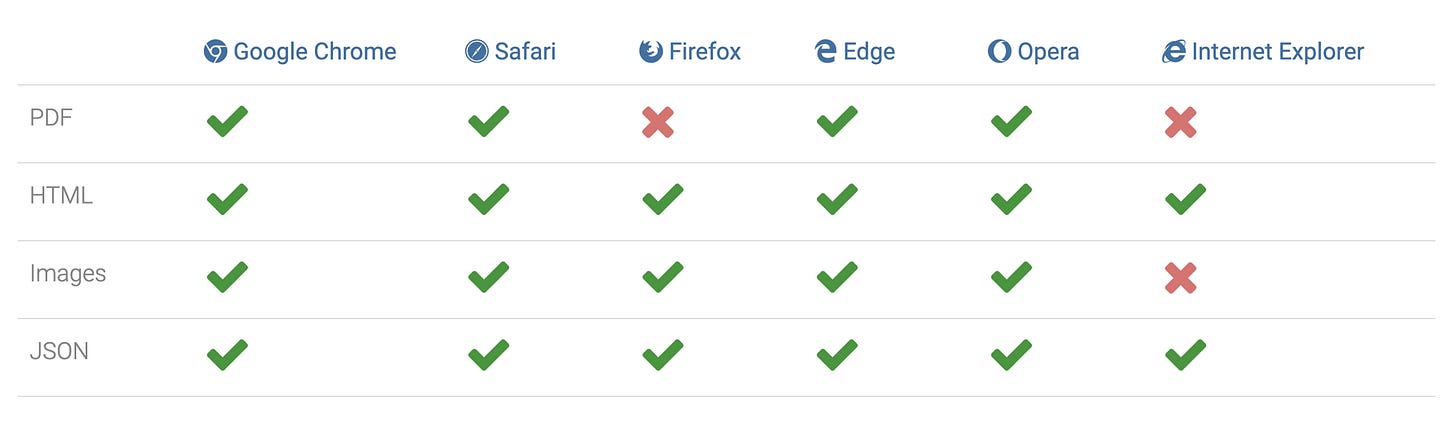Click the Firefox logo icon
The height and width of the screenshot is (427, 1456).
coord(651,52)
